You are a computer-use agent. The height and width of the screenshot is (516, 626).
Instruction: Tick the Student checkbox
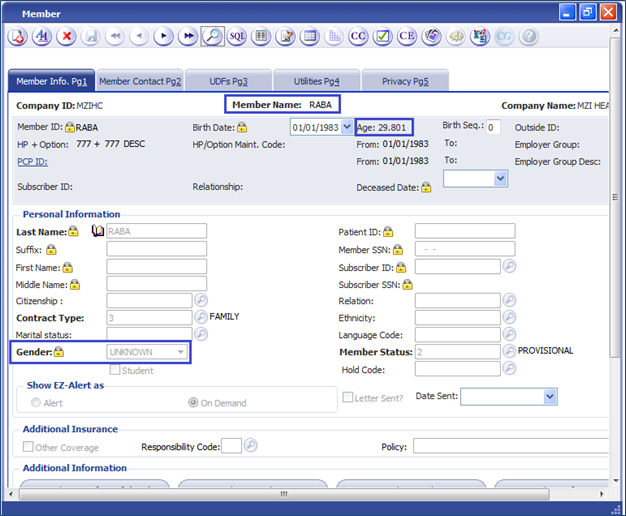coord(114,370)
